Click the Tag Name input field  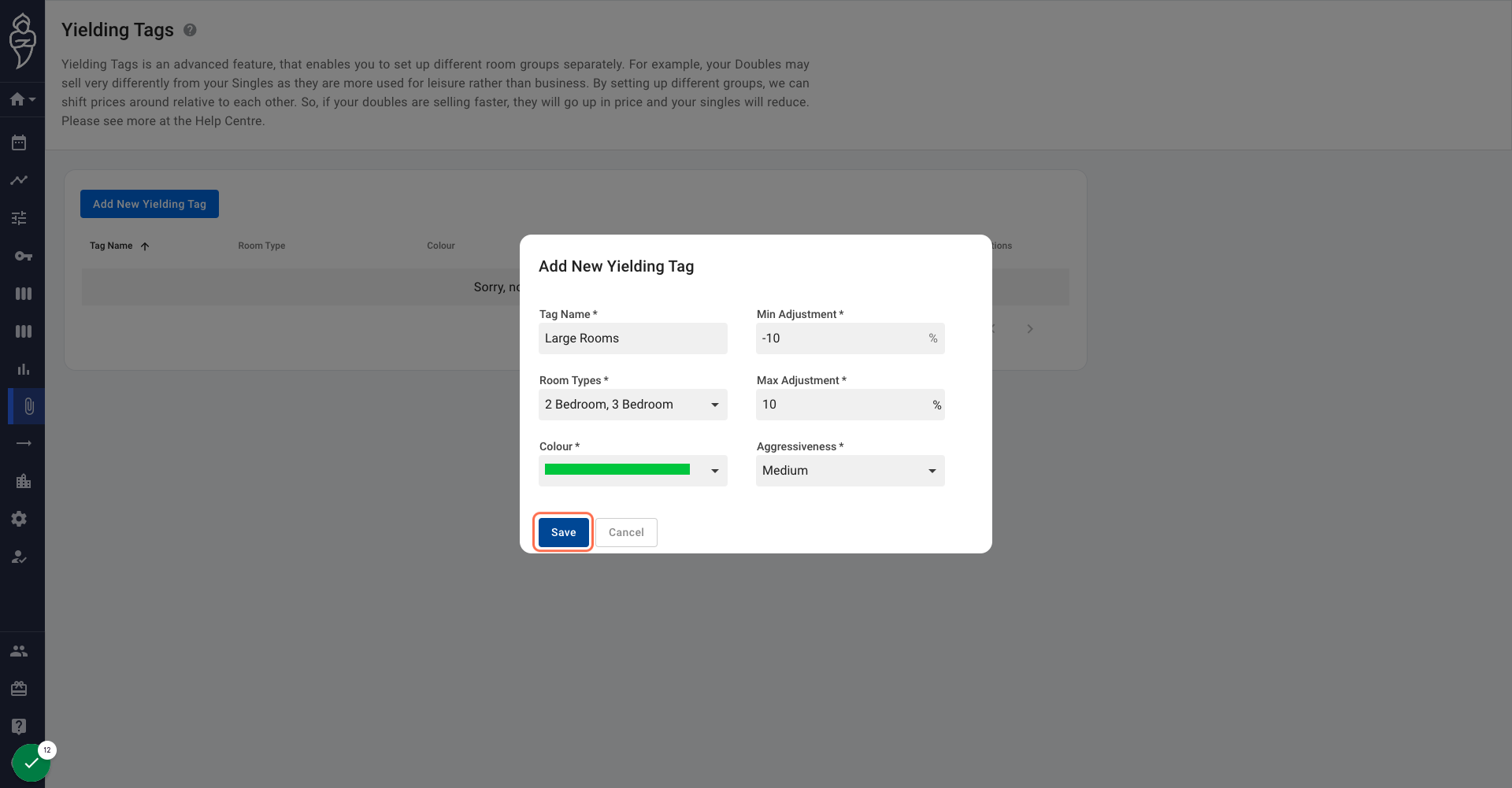pyautogui.click(x=633, y=339)
